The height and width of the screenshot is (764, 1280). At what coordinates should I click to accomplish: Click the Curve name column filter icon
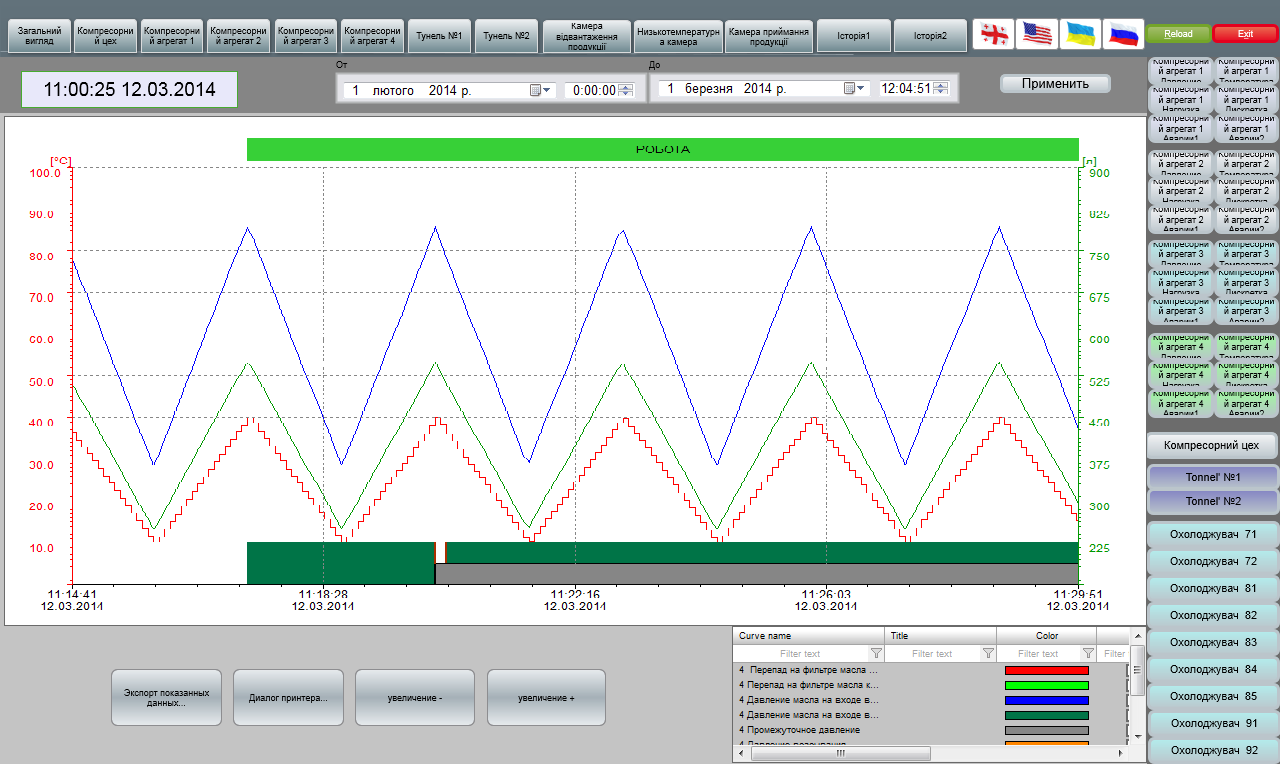pos(876,653)
